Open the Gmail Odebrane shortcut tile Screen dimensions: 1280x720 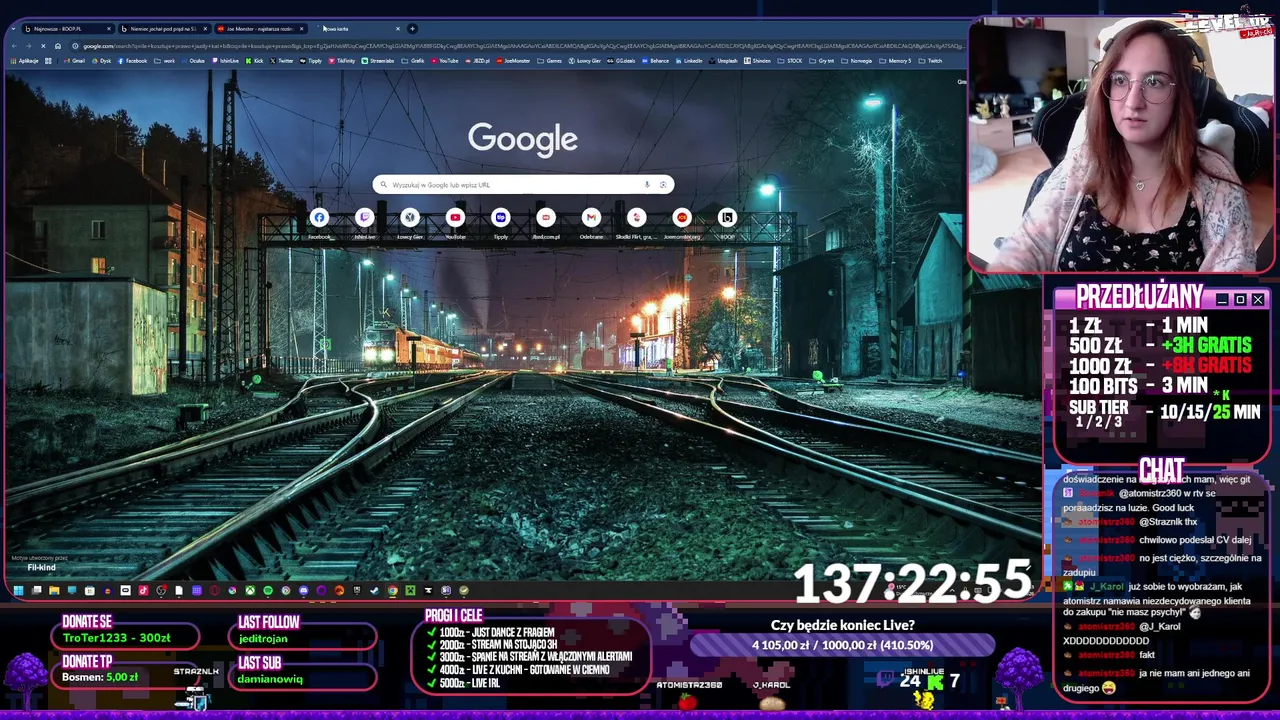[x=591, y=222]
